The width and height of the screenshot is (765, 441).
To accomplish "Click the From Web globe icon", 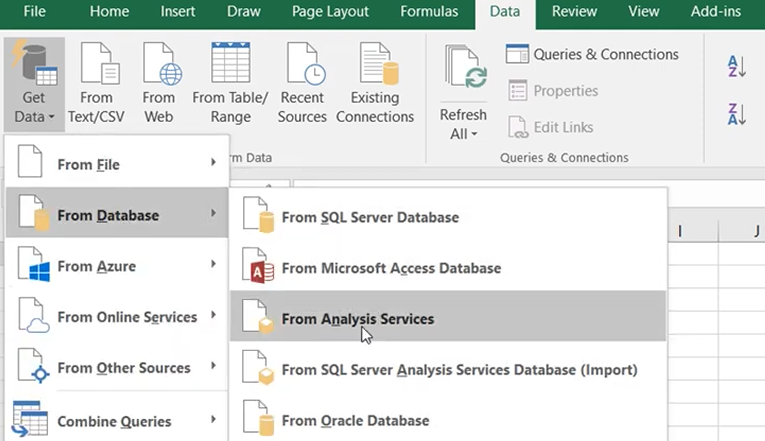I will (x=159, y=65).
